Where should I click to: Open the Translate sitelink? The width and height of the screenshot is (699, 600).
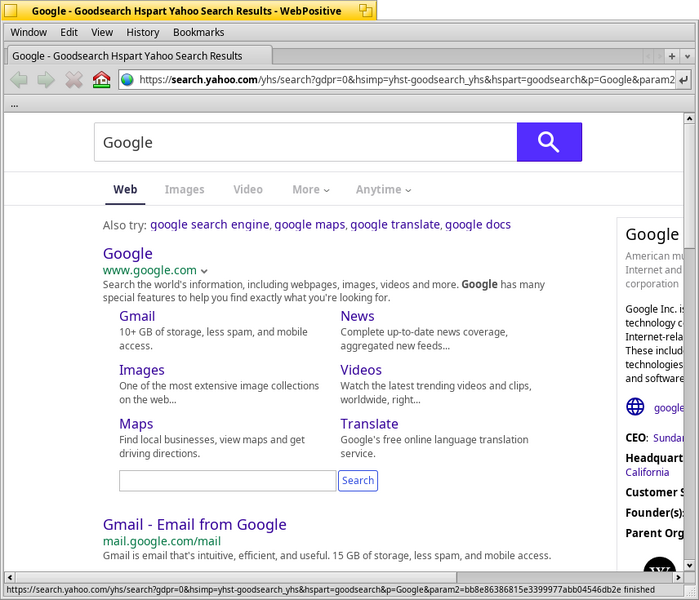(x=370, y=424)
